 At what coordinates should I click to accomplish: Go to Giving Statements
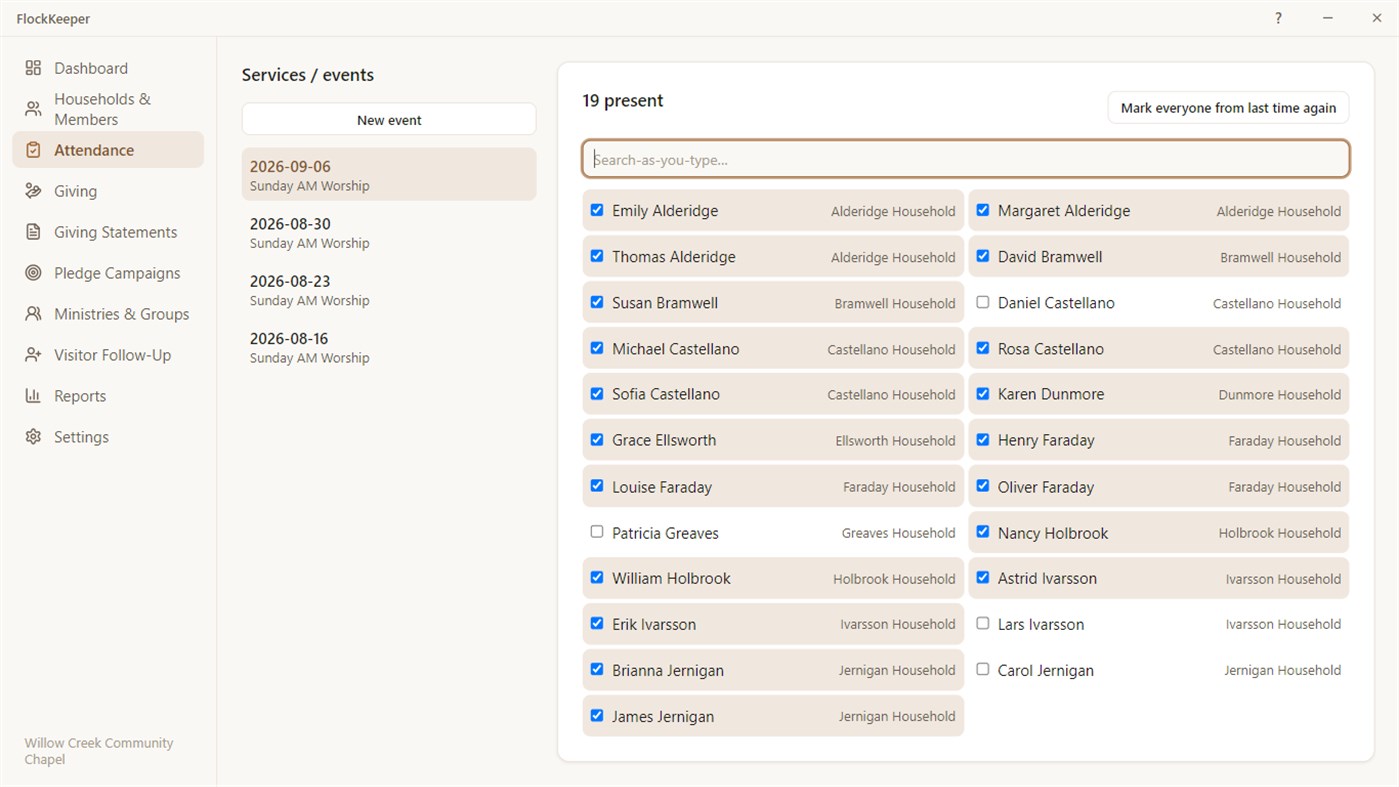click(108, 232)
